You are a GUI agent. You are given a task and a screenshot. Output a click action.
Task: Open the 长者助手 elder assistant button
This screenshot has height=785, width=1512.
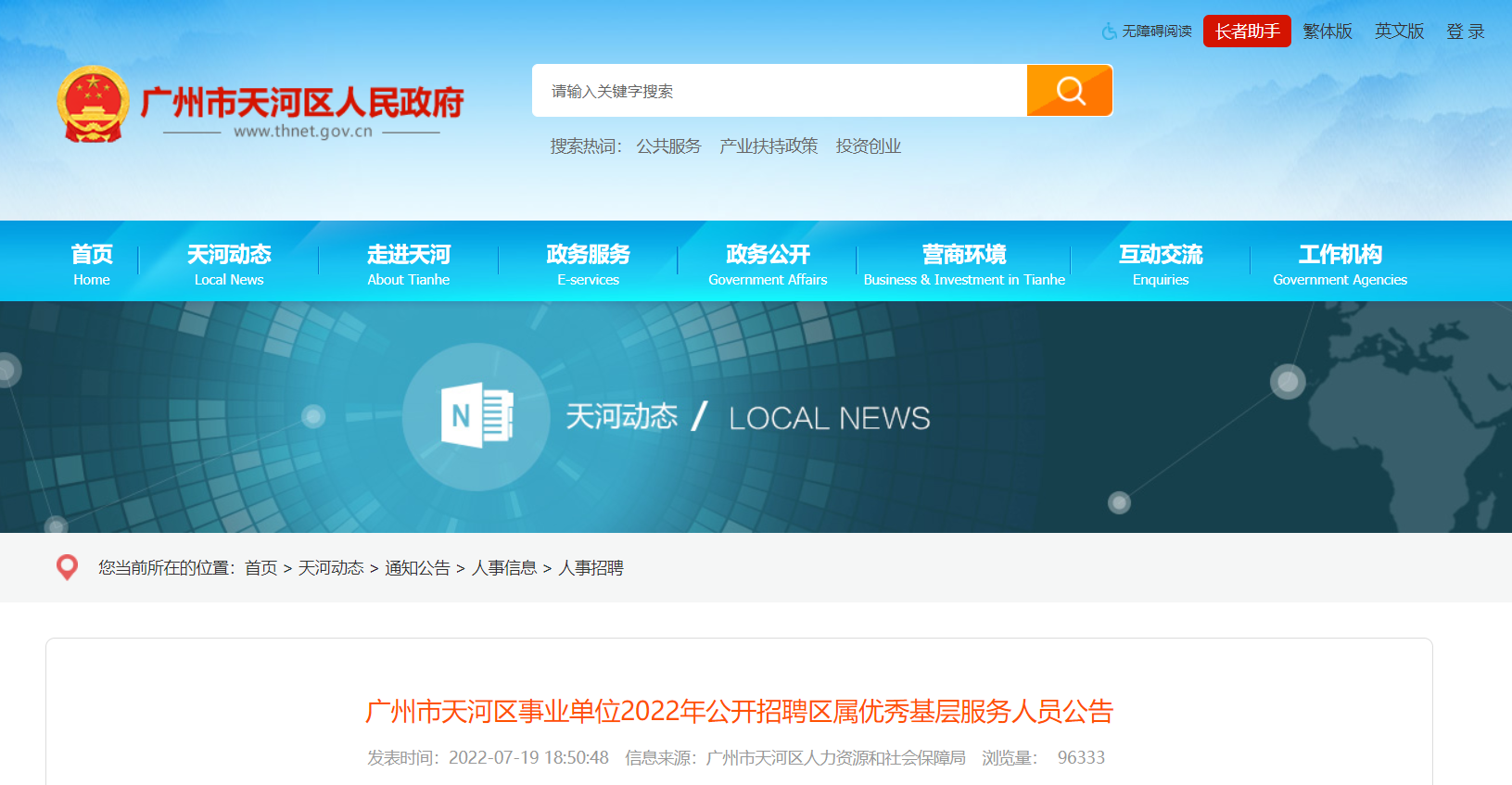(1247, 32)
